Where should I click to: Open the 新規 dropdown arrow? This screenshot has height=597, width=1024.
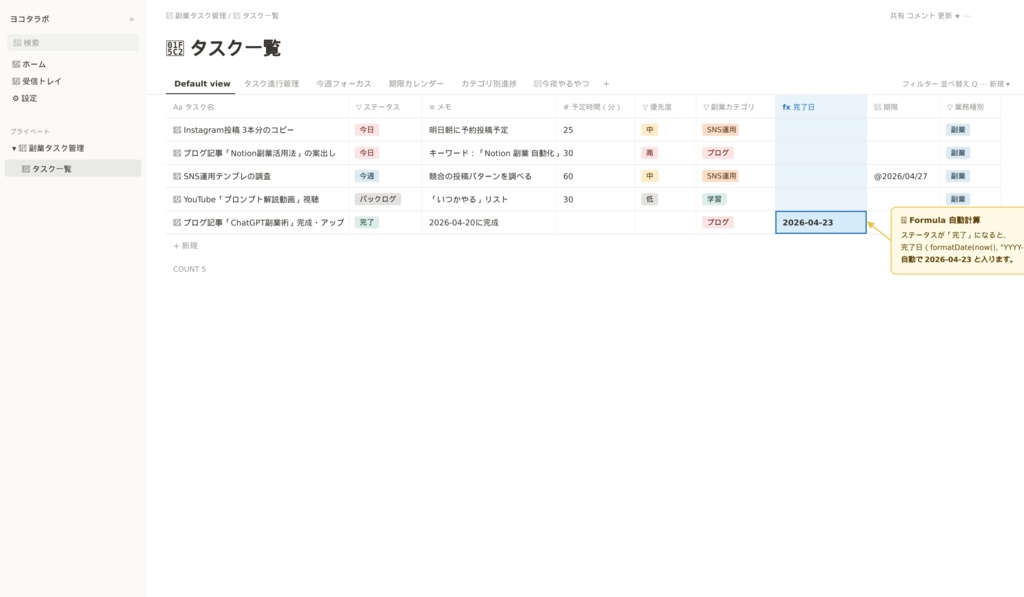pos(1008,84)
